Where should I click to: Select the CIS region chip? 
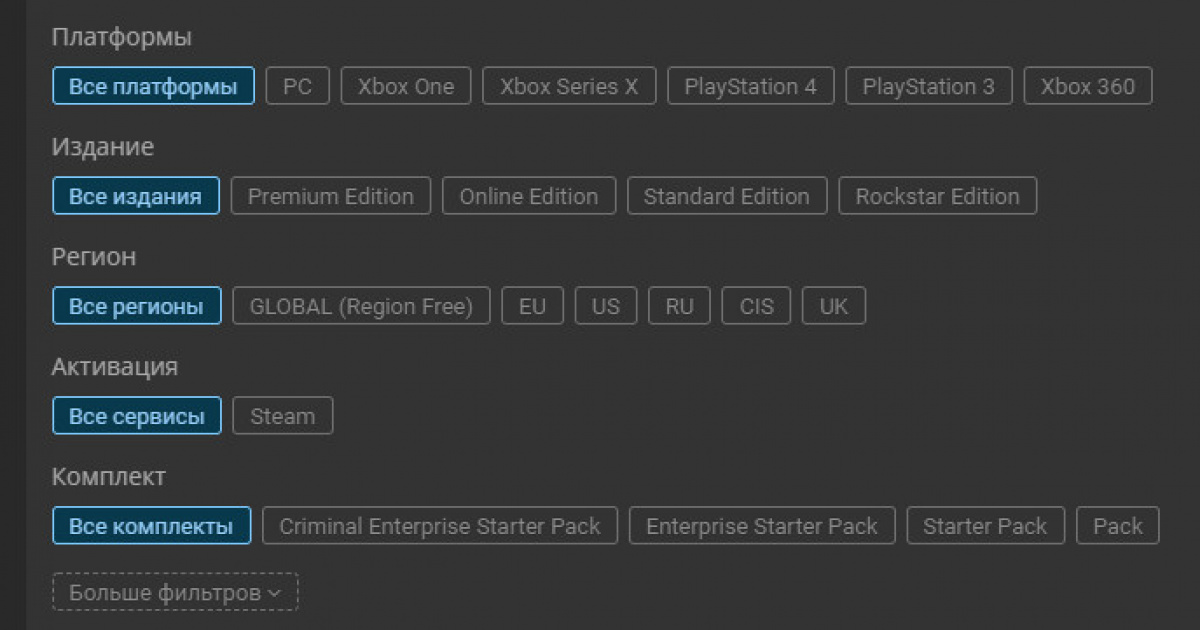(x=756, y=306)
